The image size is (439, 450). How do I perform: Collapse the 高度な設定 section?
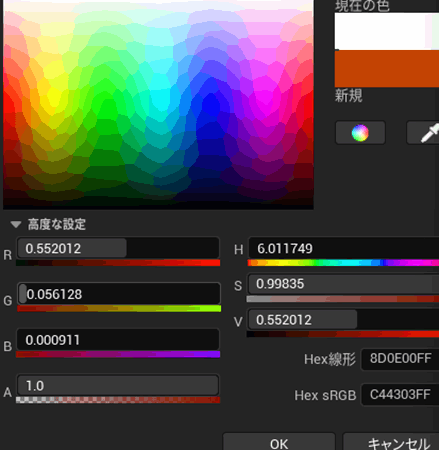(x=16, y=224)
